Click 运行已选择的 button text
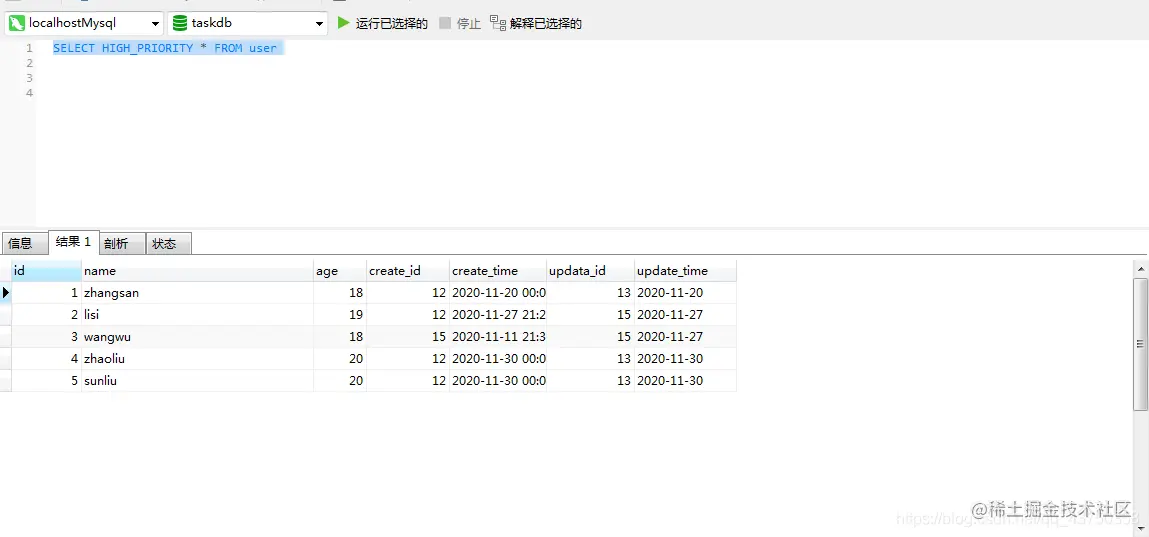 coord(392,23)
